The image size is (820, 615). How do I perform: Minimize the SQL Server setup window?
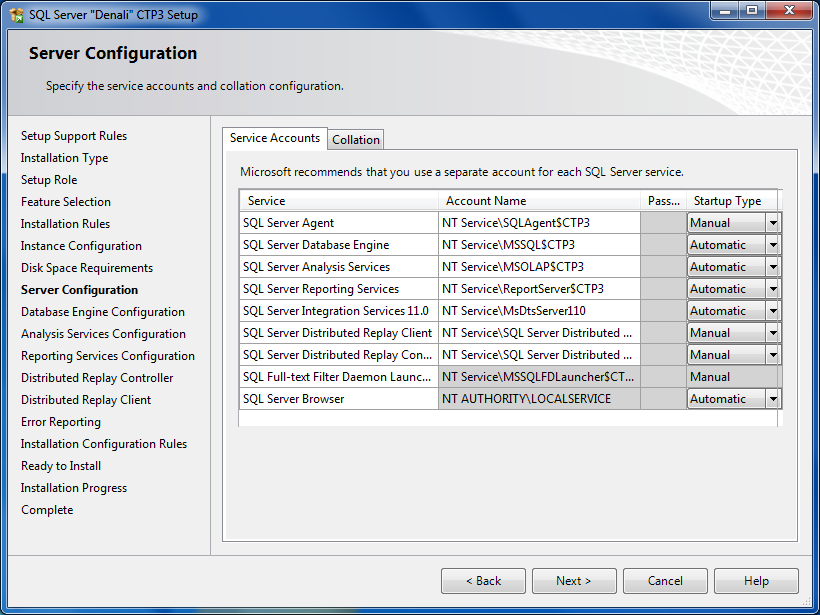[725, 11]
